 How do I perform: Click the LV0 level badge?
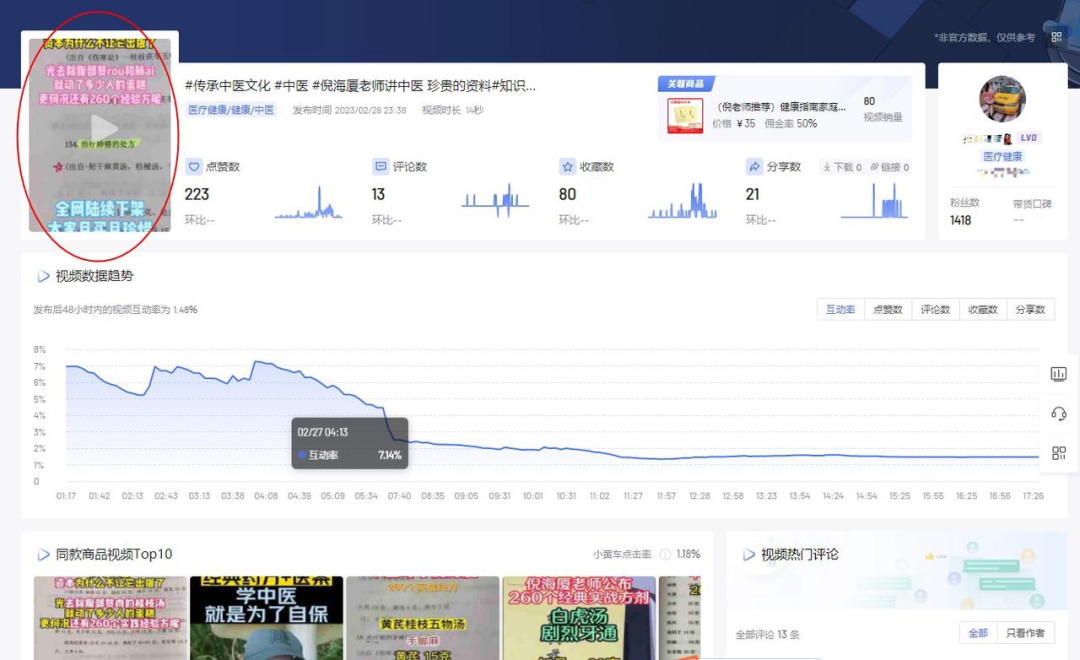(1028, 138)
